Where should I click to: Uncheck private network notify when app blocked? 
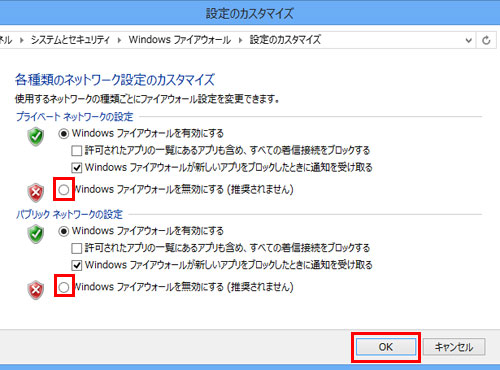coord(77,167)
